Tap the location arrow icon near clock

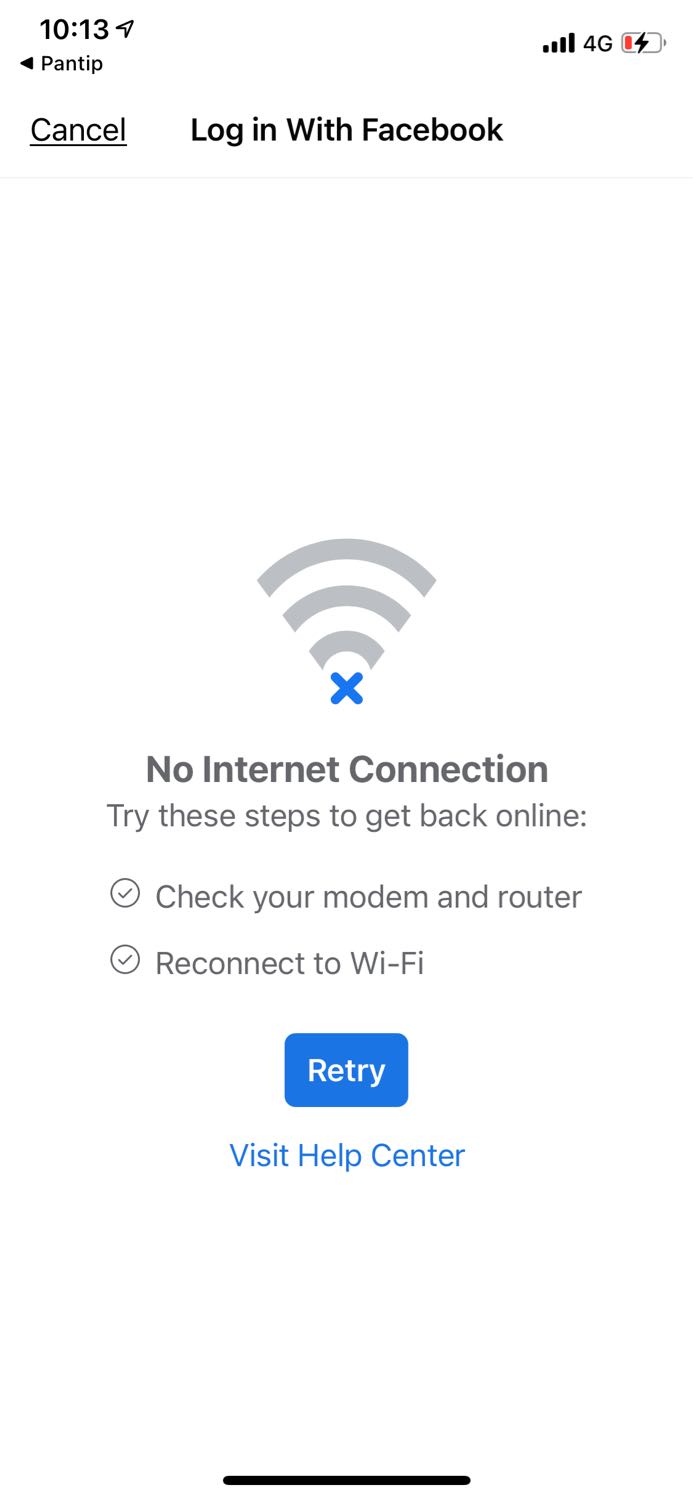(x=125, y=30)
